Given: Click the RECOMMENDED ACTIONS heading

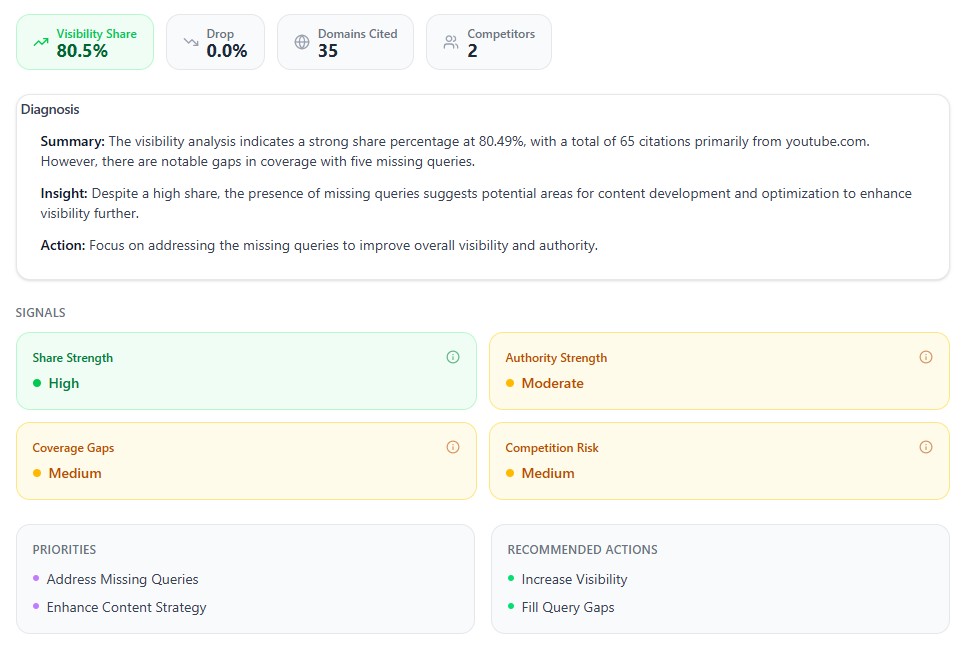Looking at the screenshot, I should point(582,549).
